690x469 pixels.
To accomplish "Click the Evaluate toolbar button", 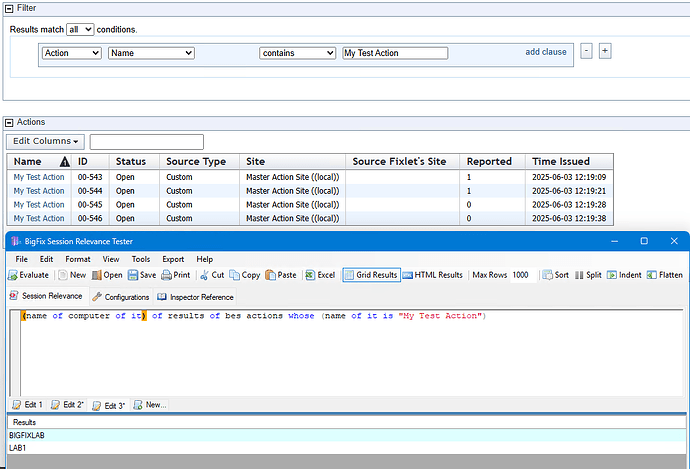I will click(28, 275).
